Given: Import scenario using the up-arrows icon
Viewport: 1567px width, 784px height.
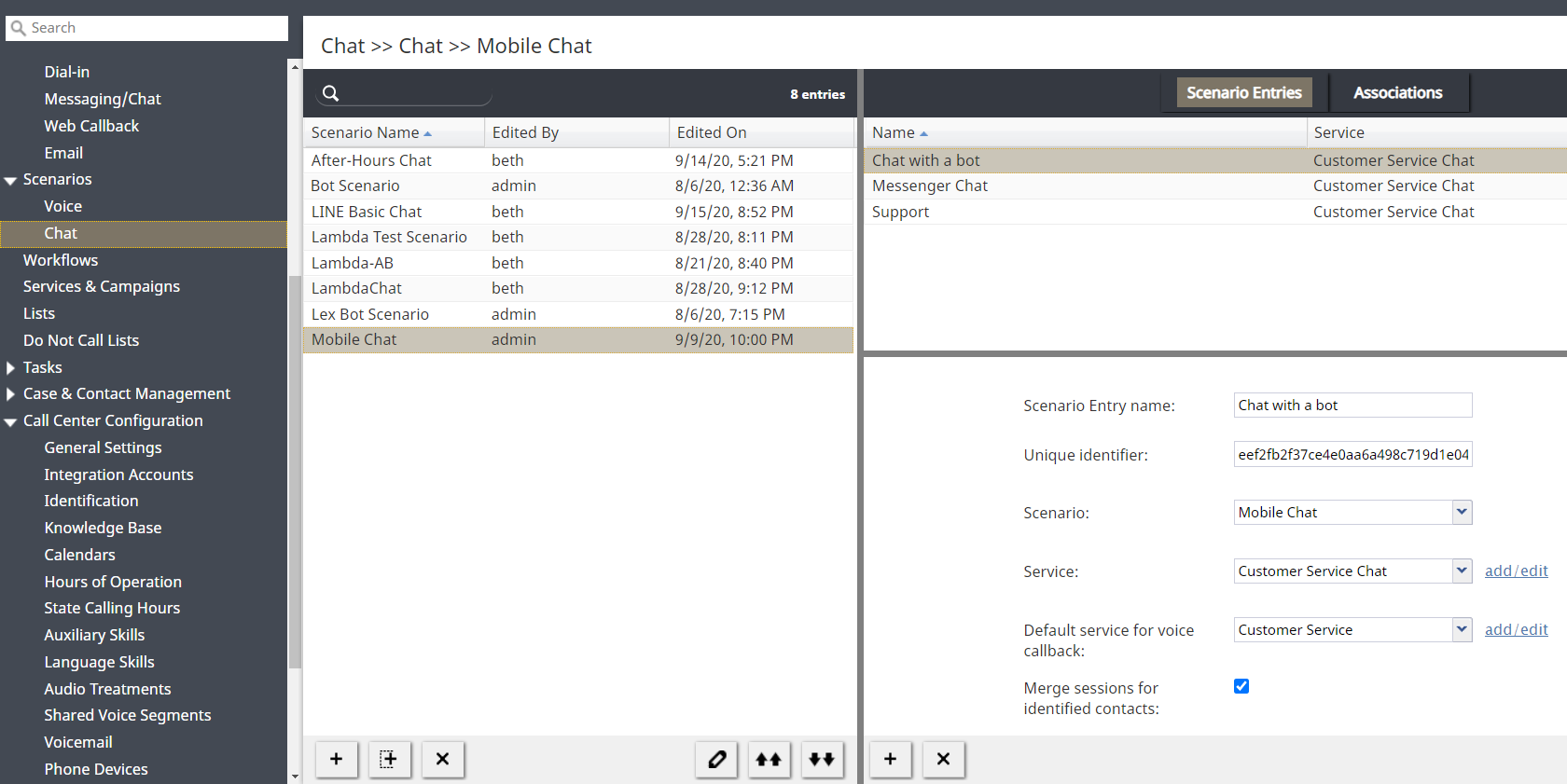Looking at the screenshot, I should 769,759.
